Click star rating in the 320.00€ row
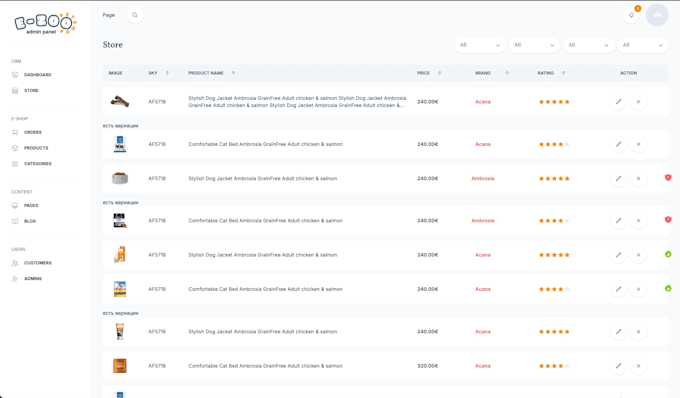 (554, 366)
